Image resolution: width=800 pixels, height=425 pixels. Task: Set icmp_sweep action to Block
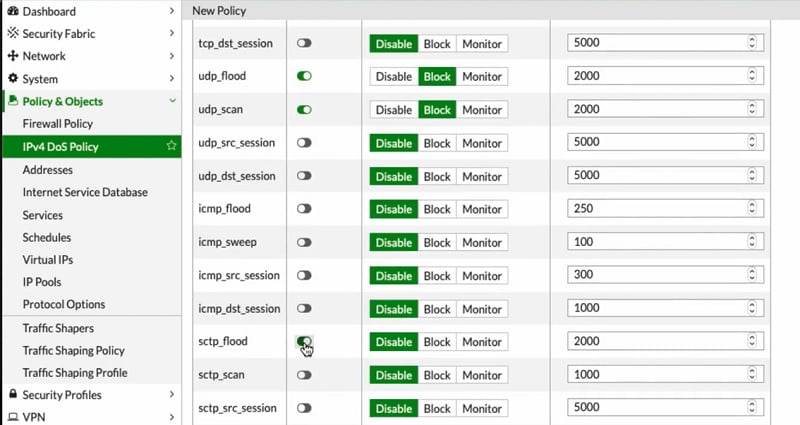pos(437,242)
